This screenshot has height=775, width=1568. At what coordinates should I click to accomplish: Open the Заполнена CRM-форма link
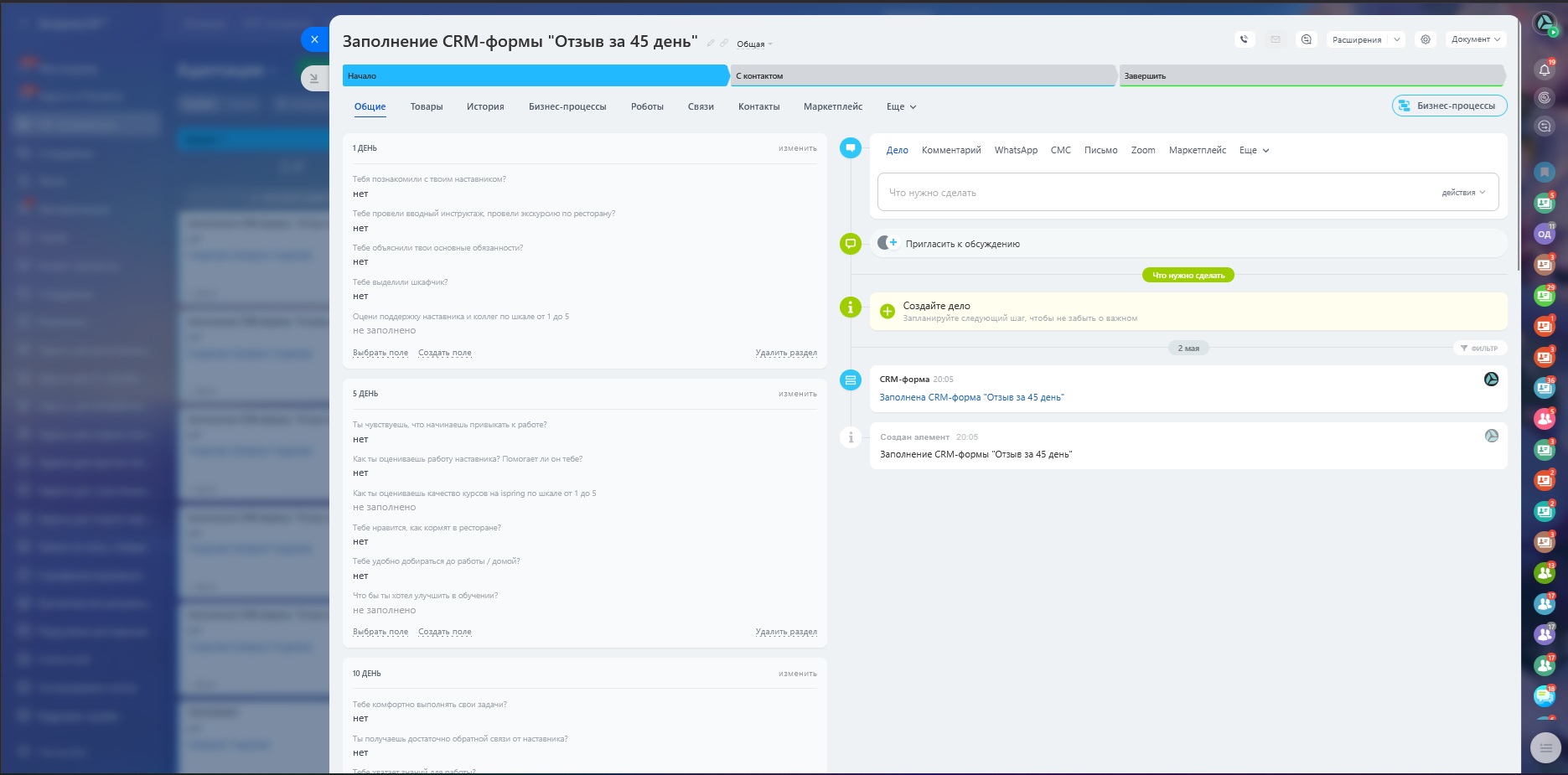pos(971,398)
